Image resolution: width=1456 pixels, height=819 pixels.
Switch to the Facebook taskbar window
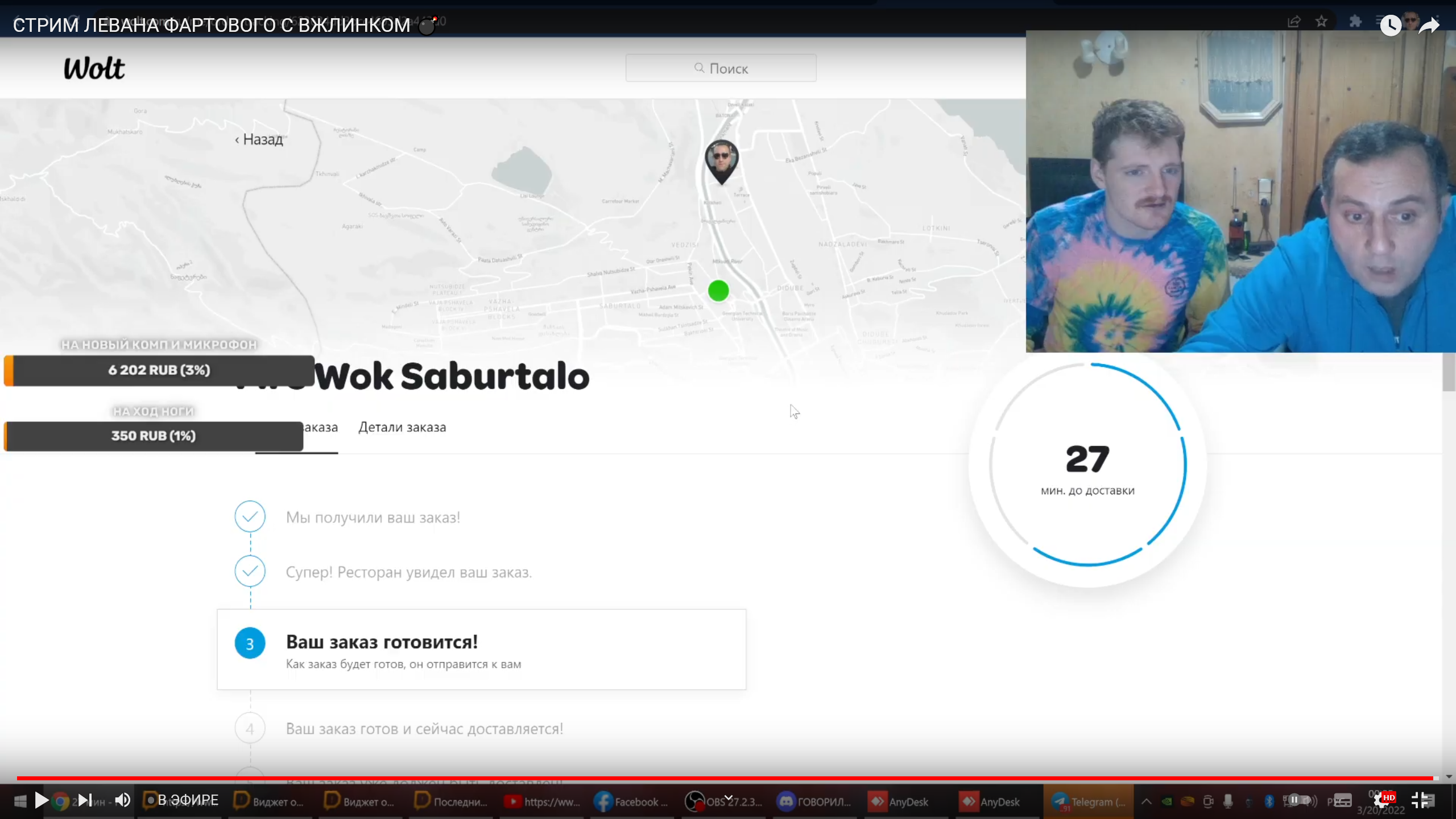(633, 801)
